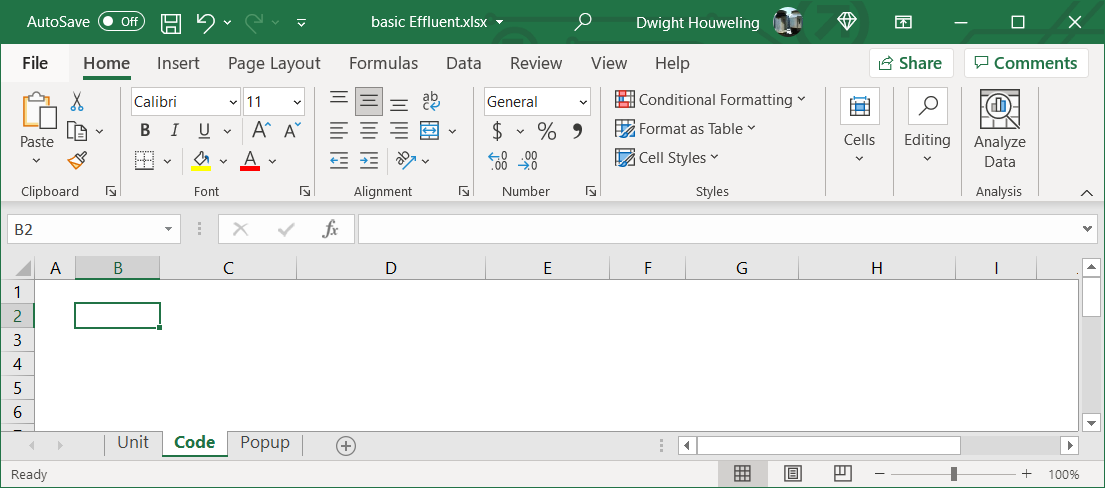Viewport: 1105px width, 488px height.
Task: Switch to the Popup sheet tab
Action: pyautogui.click(x=265, y=443)
